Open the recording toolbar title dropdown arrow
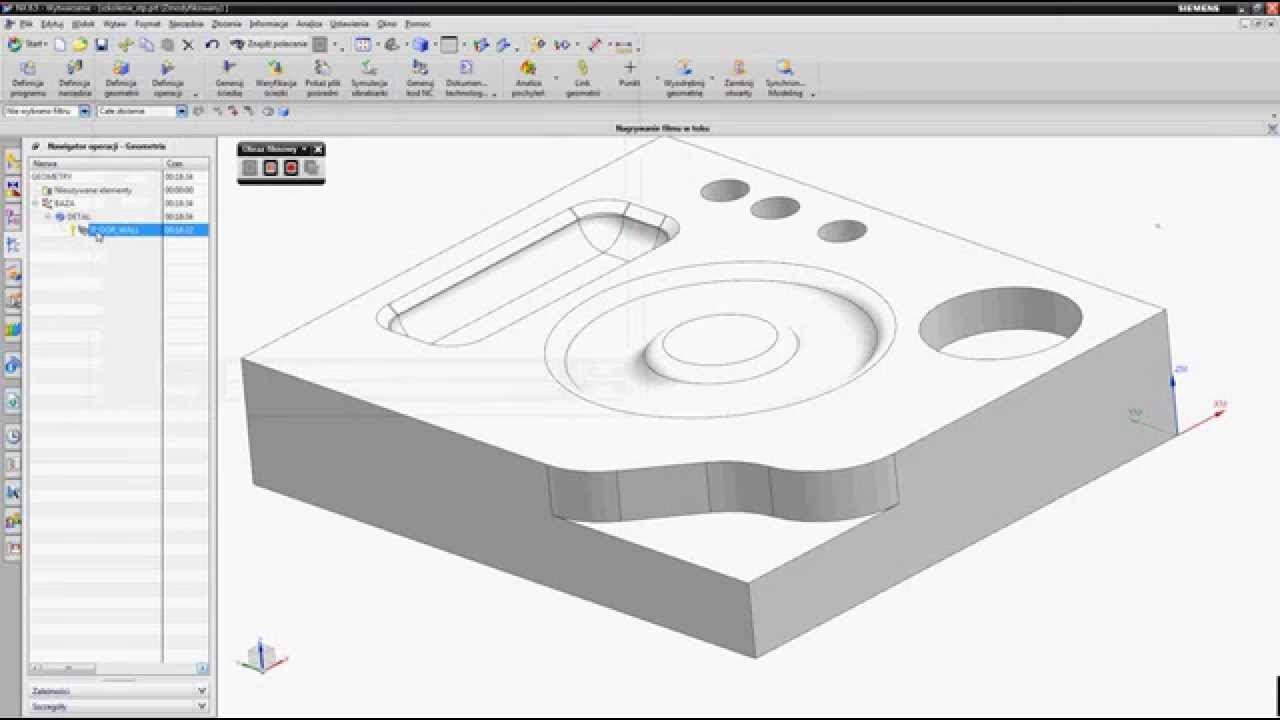The image size is (1280, 720). pos(304,149)
